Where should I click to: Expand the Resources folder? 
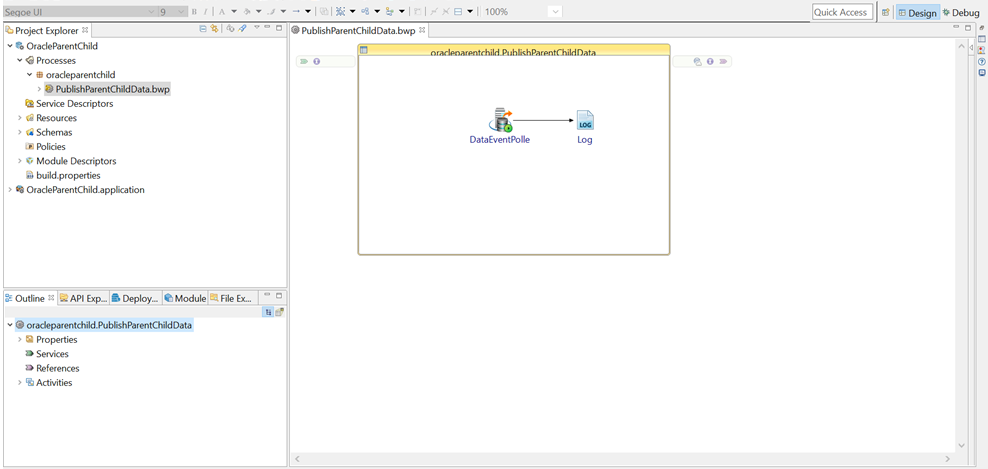click(x=20, y=118)
